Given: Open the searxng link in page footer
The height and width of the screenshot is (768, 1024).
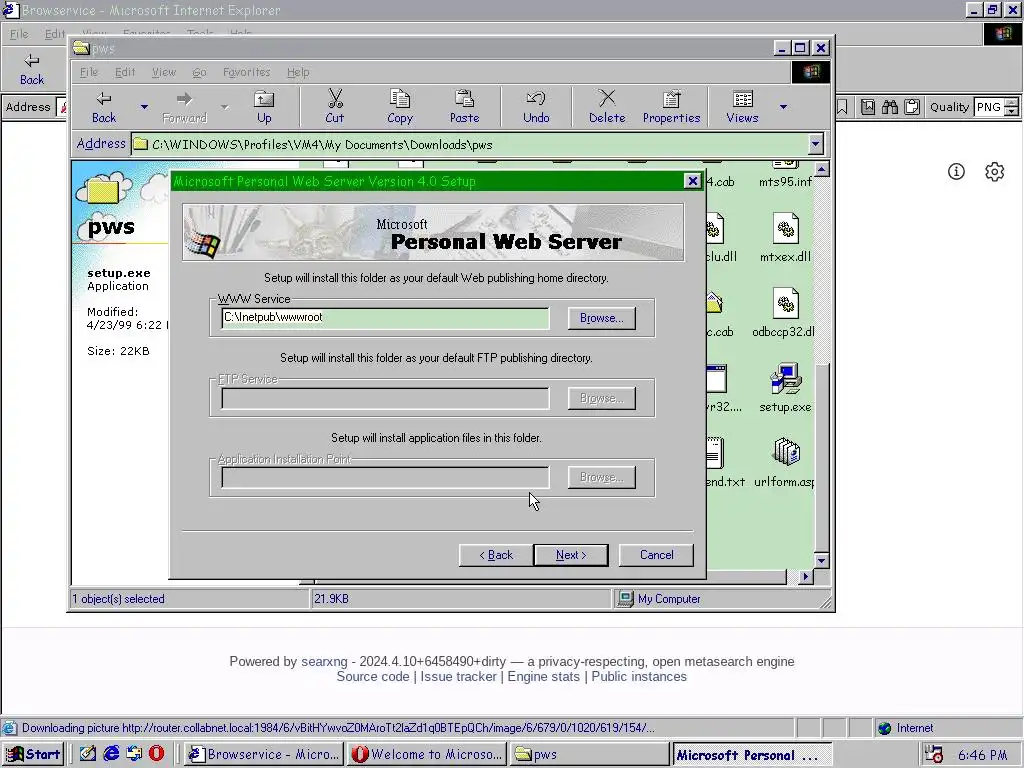Looking at the screenshot, I should click(324, 662).
